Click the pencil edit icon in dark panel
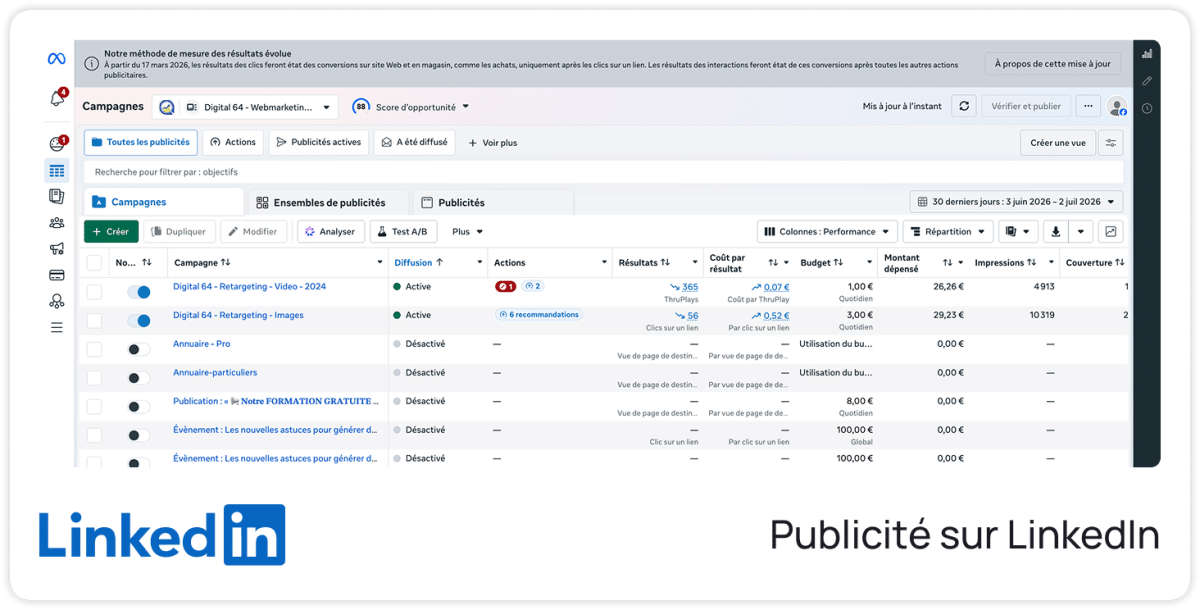 click(x=1147, y=81)
